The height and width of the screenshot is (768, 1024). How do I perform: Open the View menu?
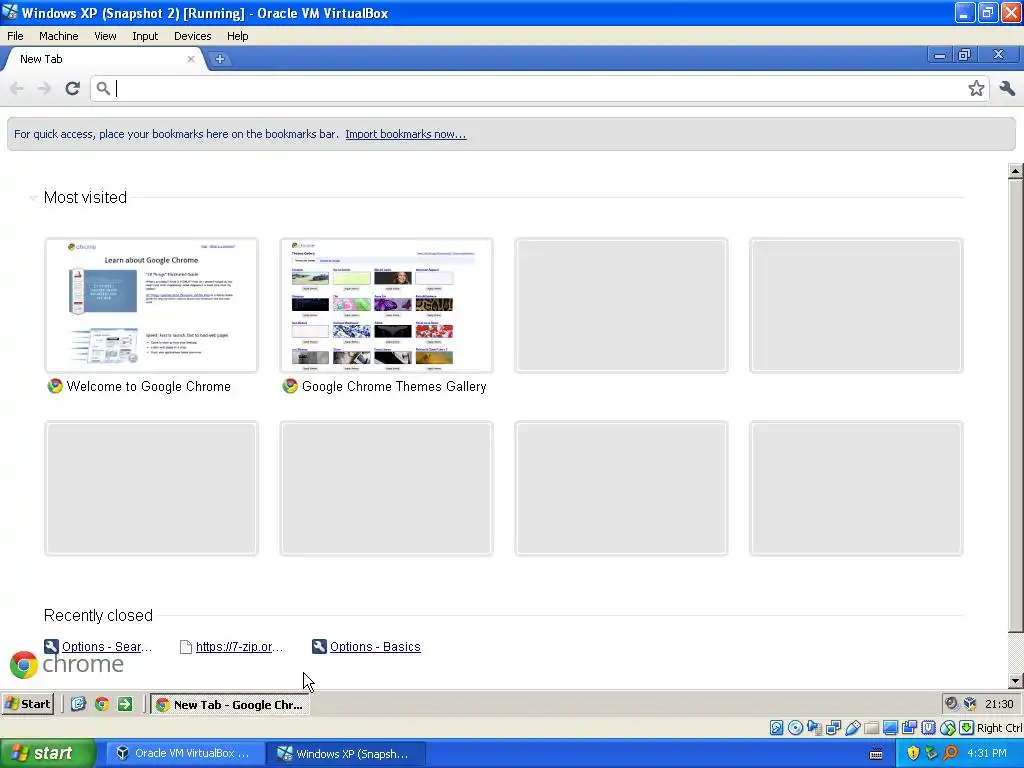(x=105, y=36)
